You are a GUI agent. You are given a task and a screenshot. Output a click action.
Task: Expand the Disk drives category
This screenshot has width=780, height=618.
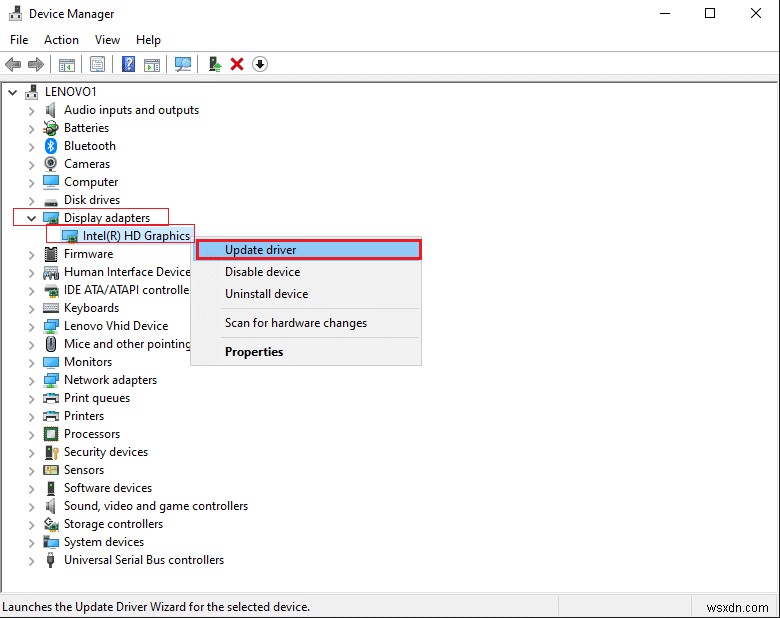[31, 201]
